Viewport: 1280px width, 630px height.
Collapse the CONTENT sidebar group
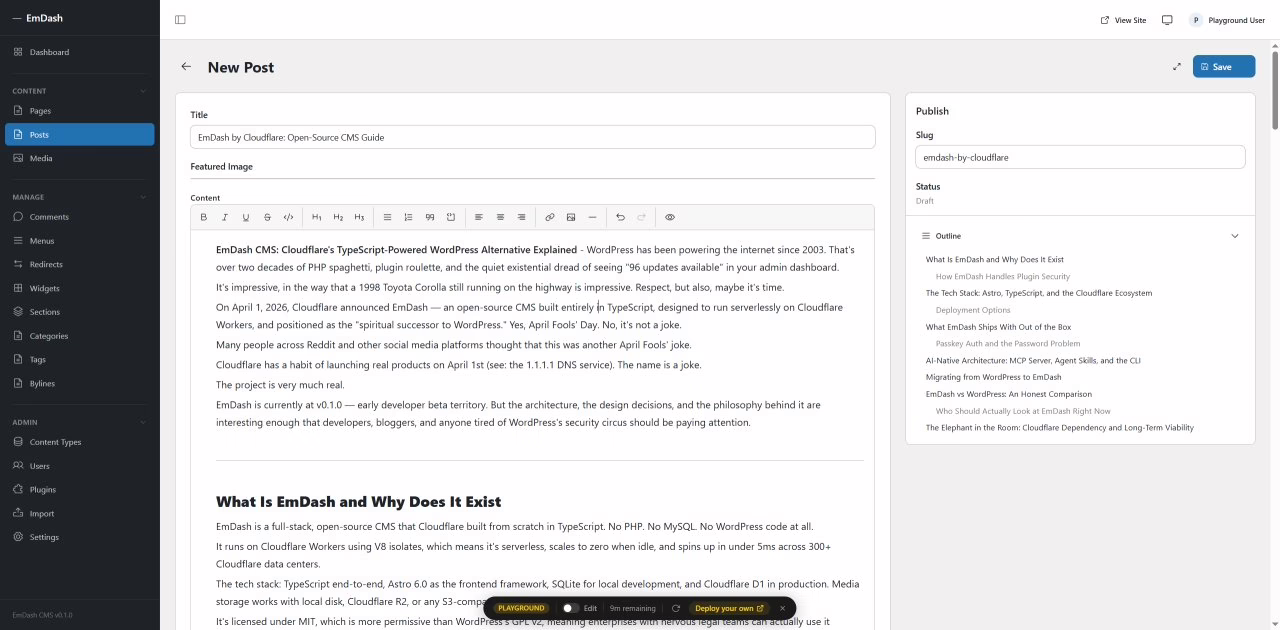coord(143,91)
